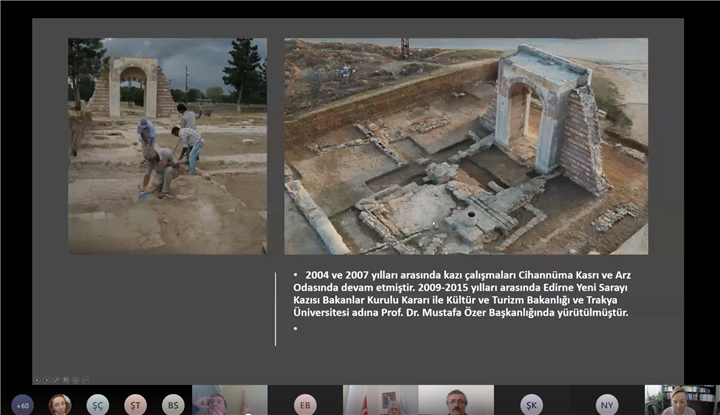
Task: Select the EB participant avatar
Action: (x=305, y=405)
